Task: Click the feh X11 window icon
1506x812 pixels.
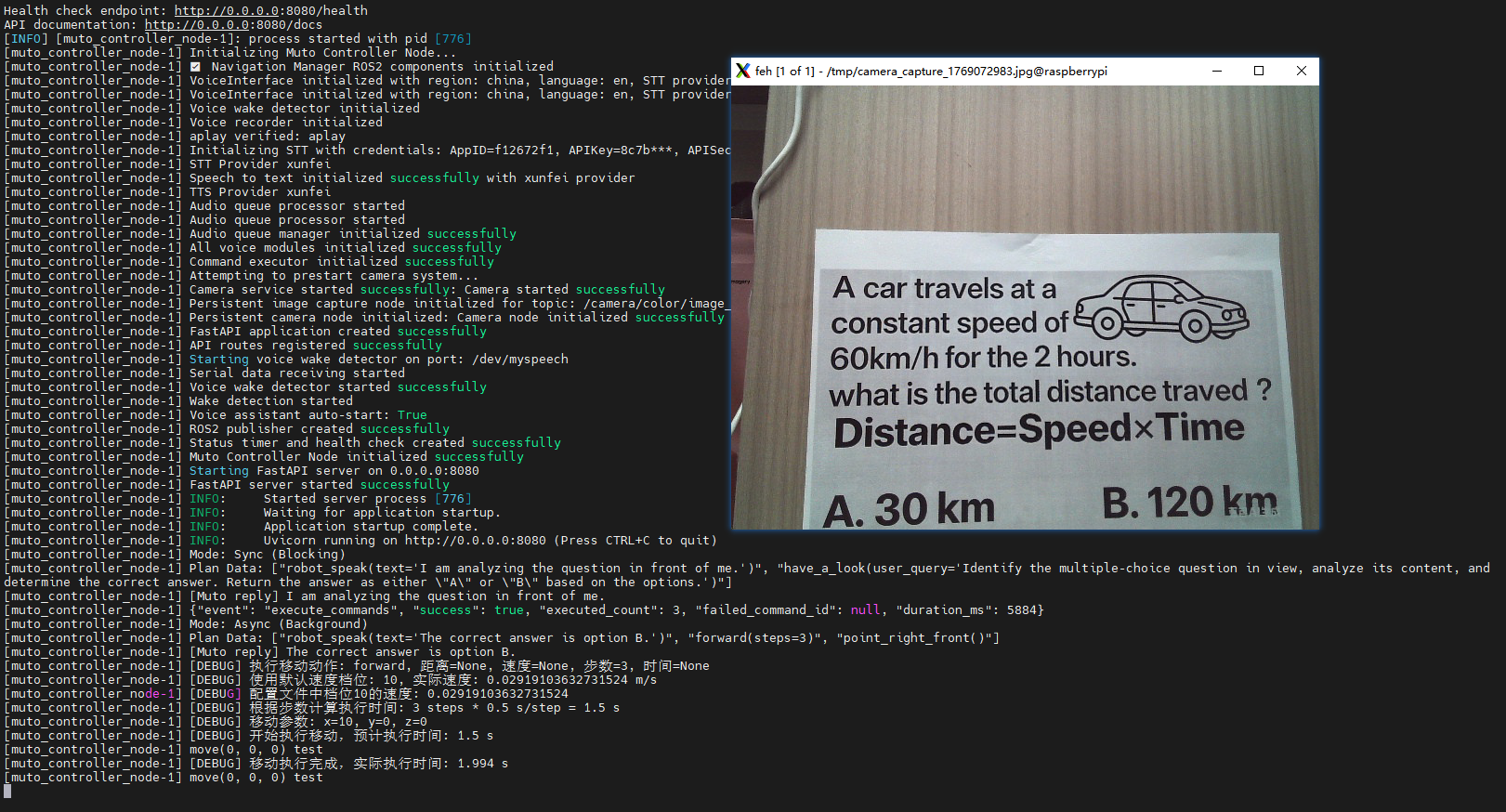Action: [x=742, y=71]
